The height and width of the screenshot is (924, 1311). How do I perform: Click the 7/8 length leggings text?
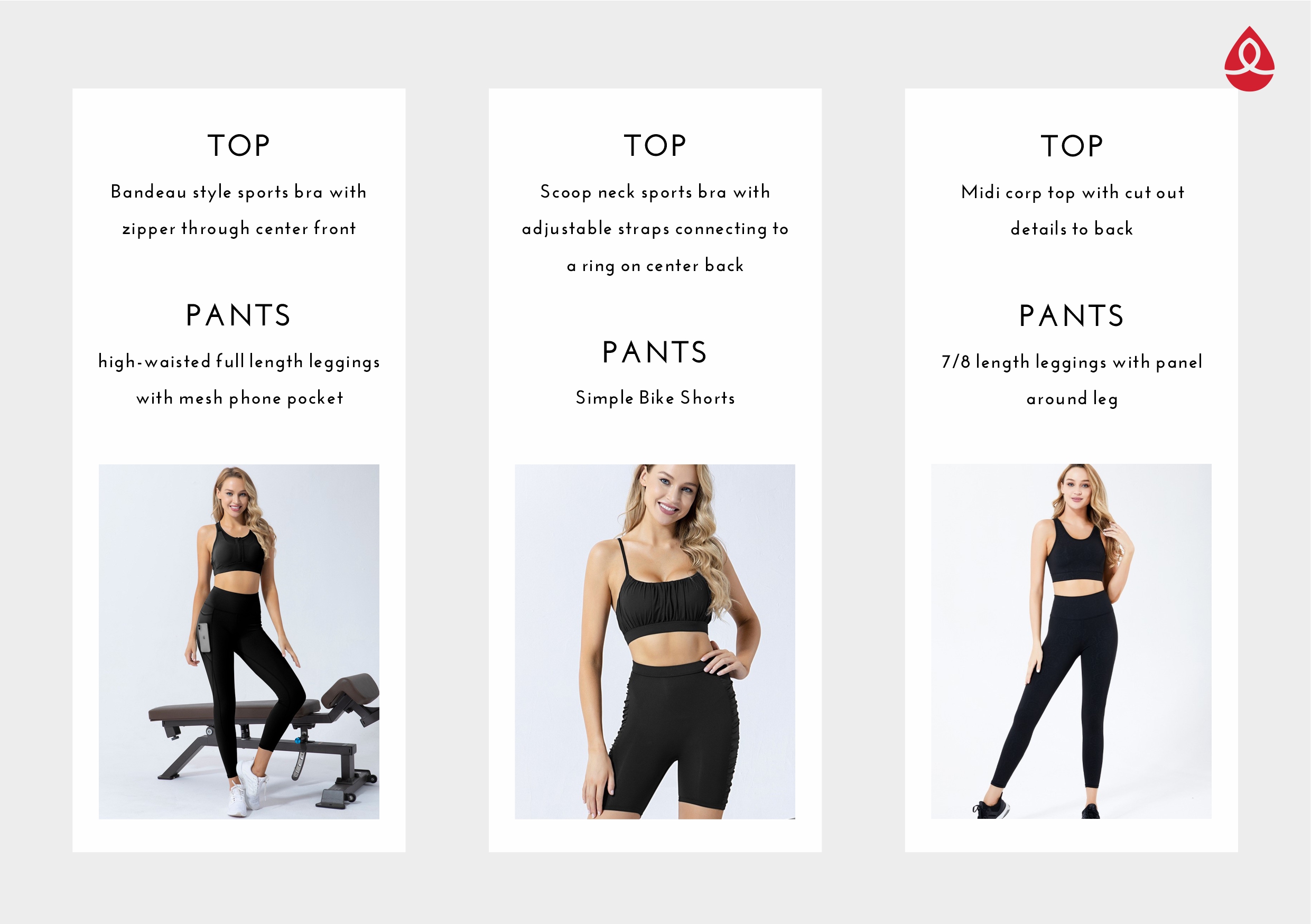click(x=1072, y=380)
